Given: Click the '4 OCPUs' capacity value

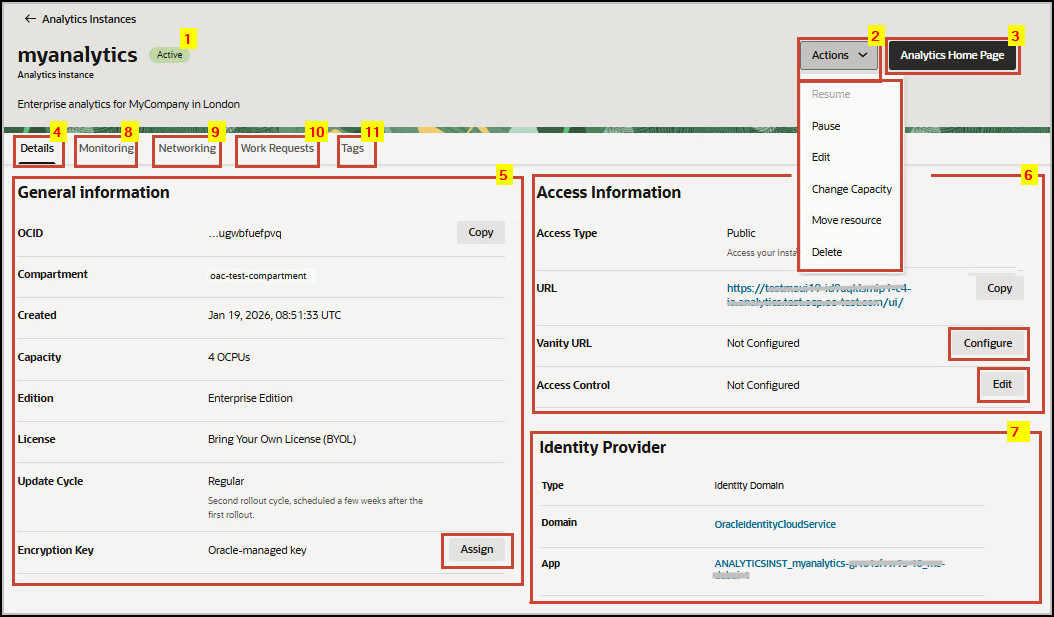Looking at the screenshot, I should [x=229, y=358].
